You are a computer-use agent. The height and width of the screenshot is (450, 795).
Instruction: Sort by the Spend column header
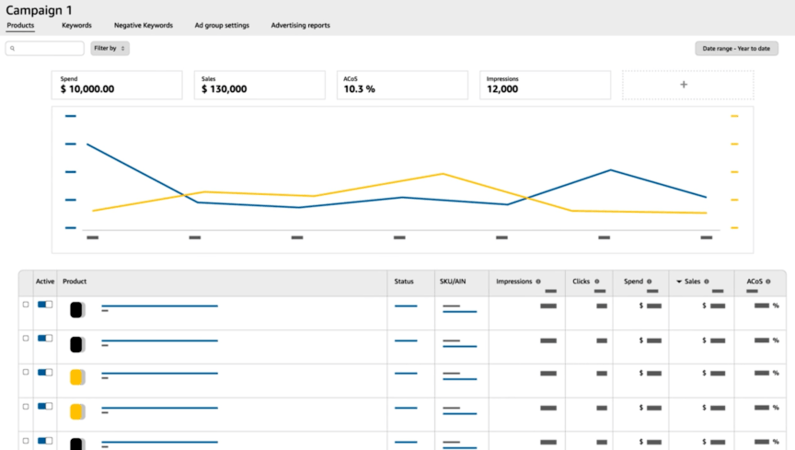[x=633, y=281]
